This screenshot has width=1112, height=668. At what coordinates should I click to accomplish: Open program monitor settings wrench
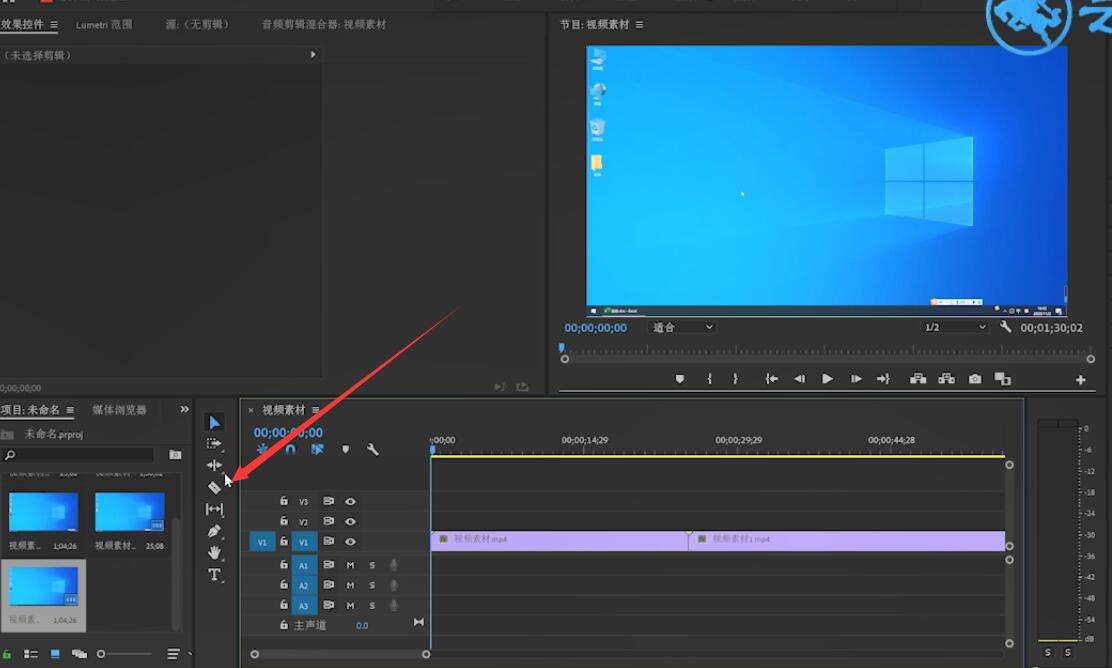point(1005,327)
